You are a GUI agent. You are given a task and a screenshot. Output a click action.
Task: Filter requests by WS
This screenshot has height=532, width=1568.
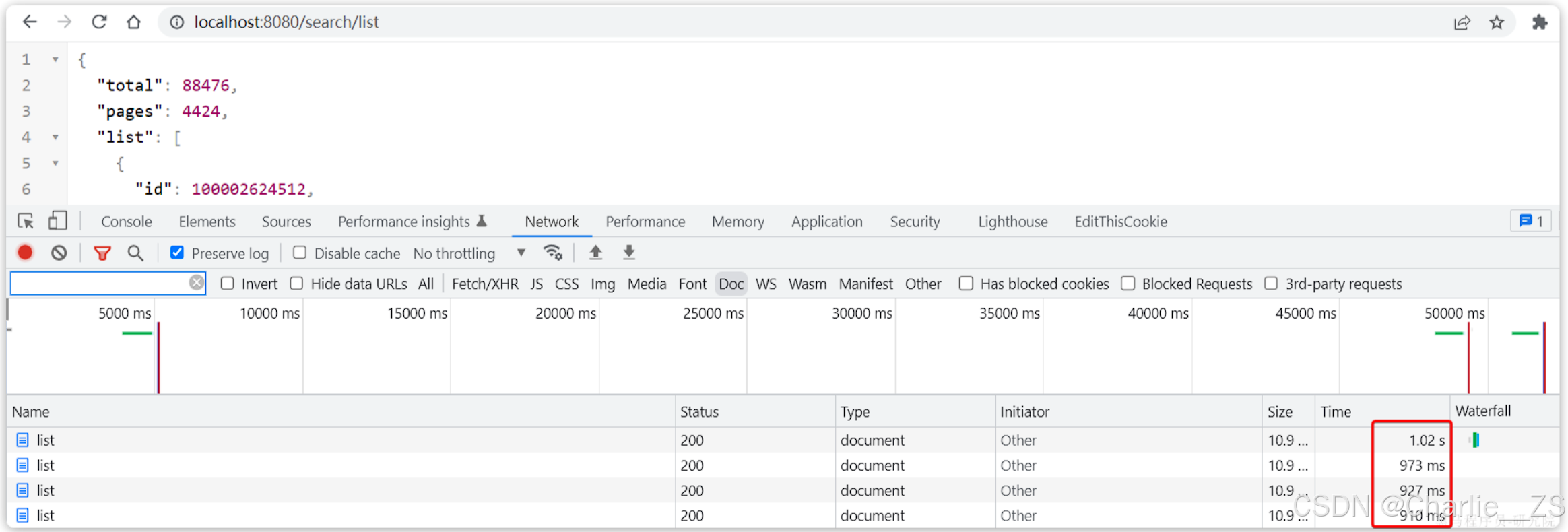[766, 284]
